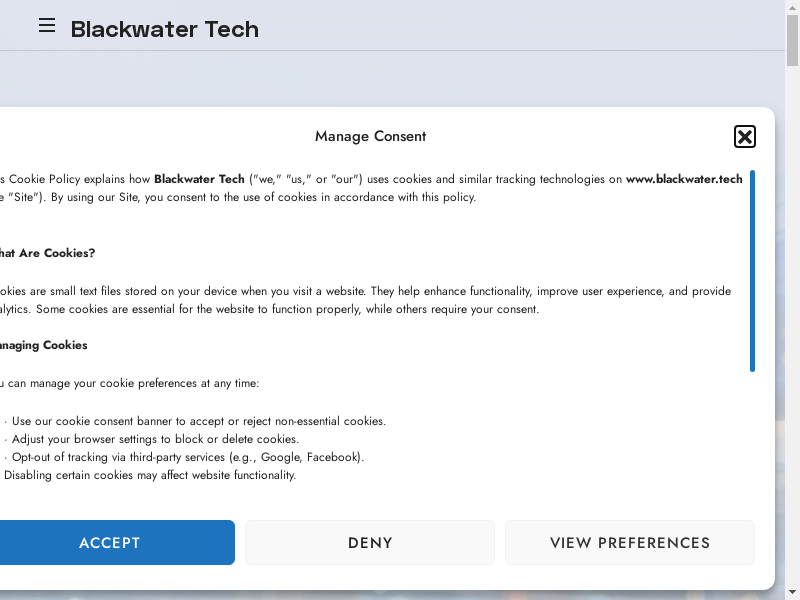Click the "Managing Cookies" heading
Screen dimensions: 800x600
(x=44, y=345)
